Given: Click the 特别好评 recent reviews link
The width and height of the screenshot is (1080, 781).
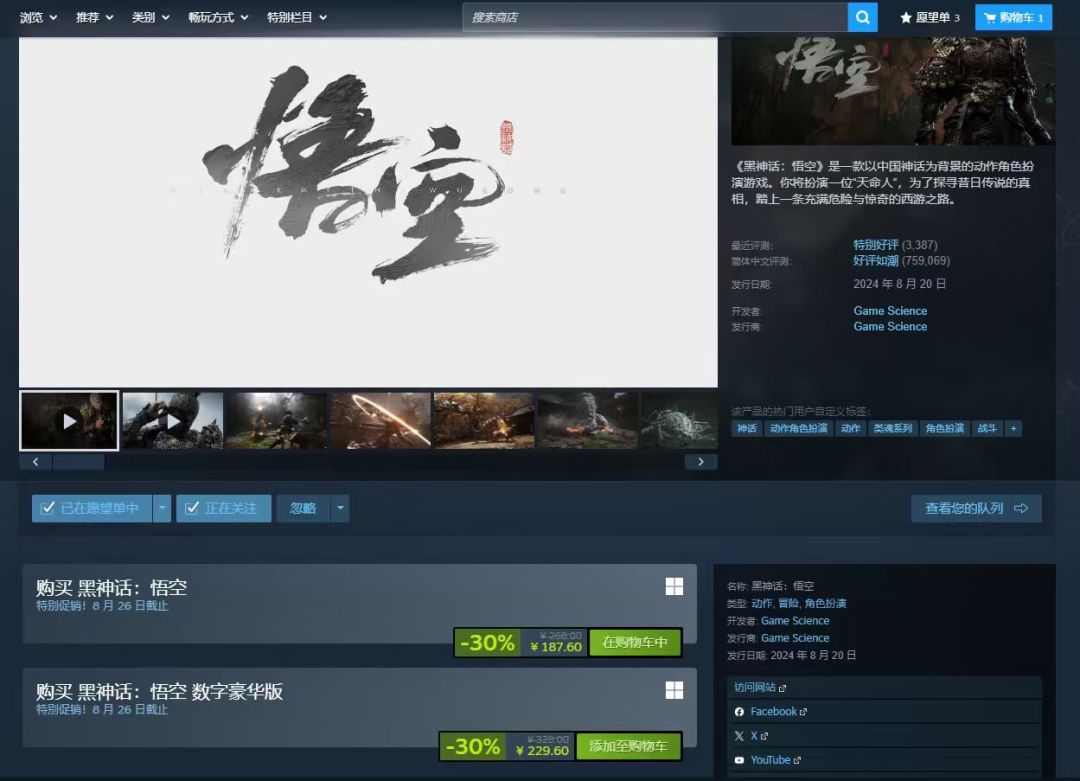Looking at the screenshot, I should (875, 244).
